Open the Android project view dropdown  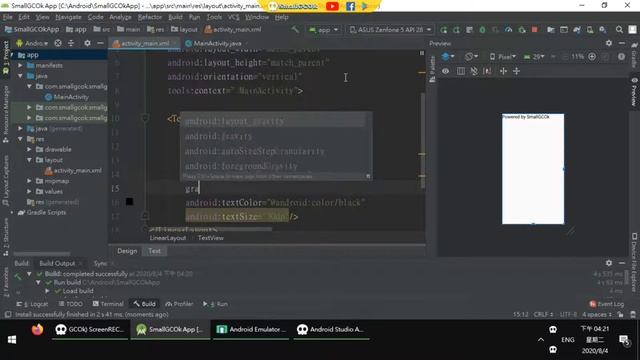pos(32,43)
